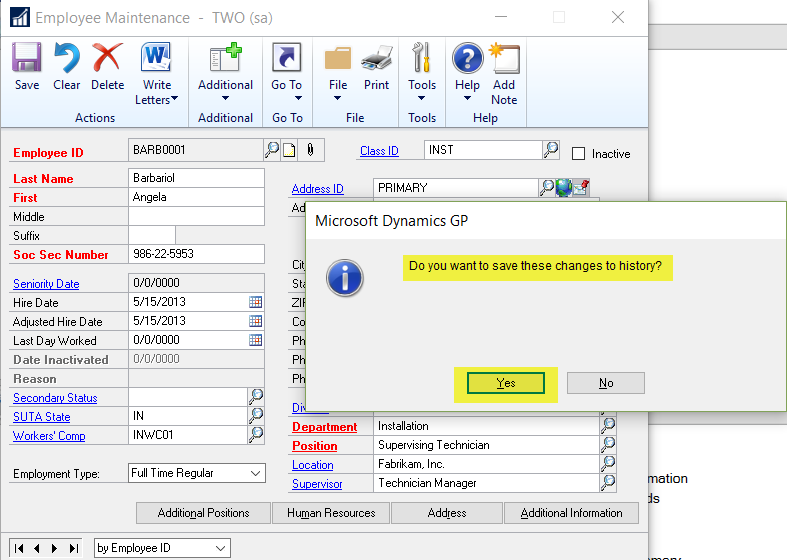Open Department lookup magnifier
The image size is (787, 560).
pos(608,426)
